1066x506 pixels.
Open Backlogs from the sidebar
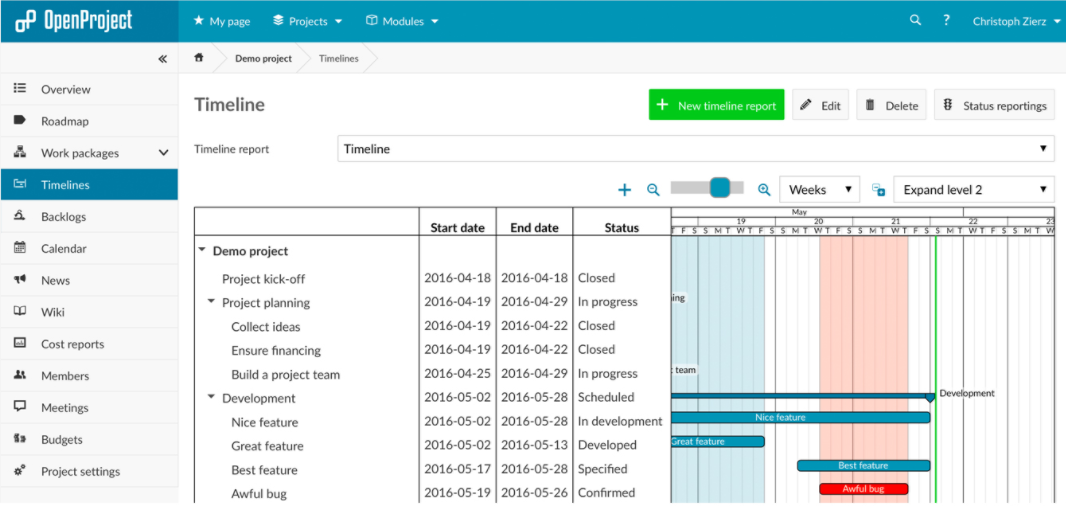pyautogui.click(x=63, y=217)
